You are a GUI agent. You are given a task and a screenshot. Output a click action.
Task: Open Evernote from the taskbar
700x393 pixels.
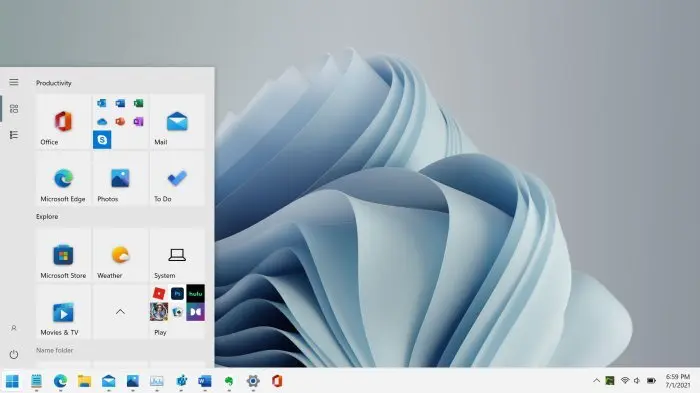229,381
